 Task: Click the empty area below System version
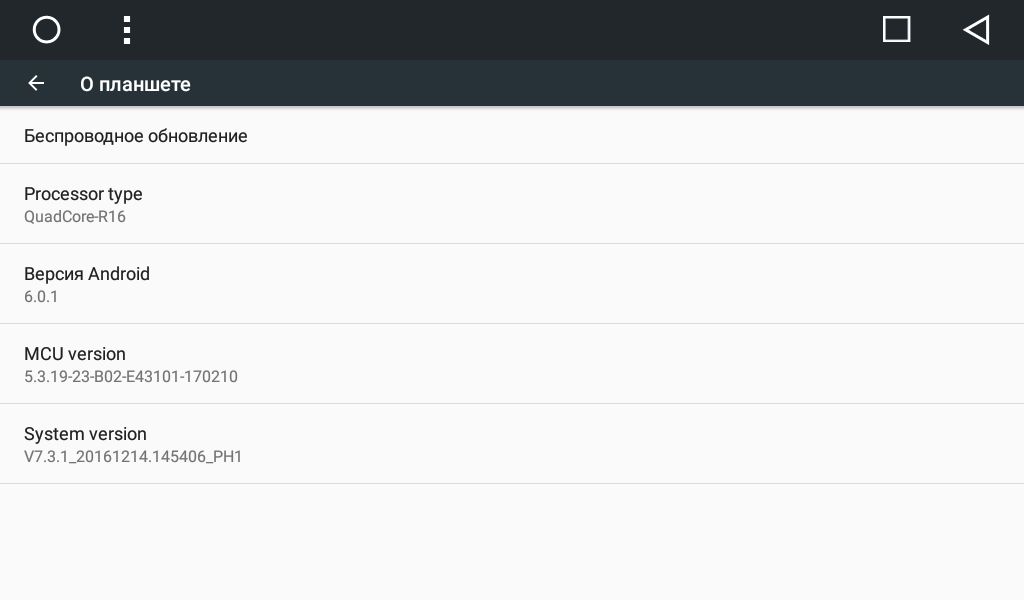pos(512,542)
